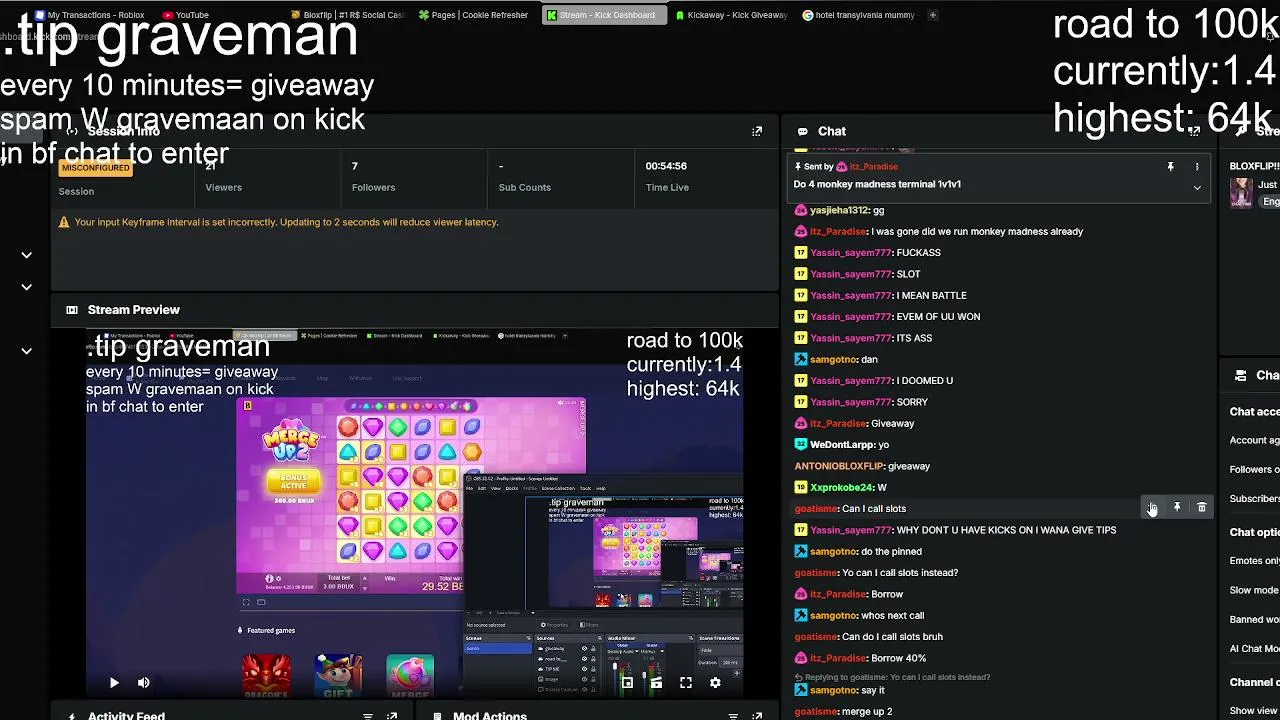Expand the pinned message with the chevron
The width and height of the screenshot is (1280, 720).
1196,187
